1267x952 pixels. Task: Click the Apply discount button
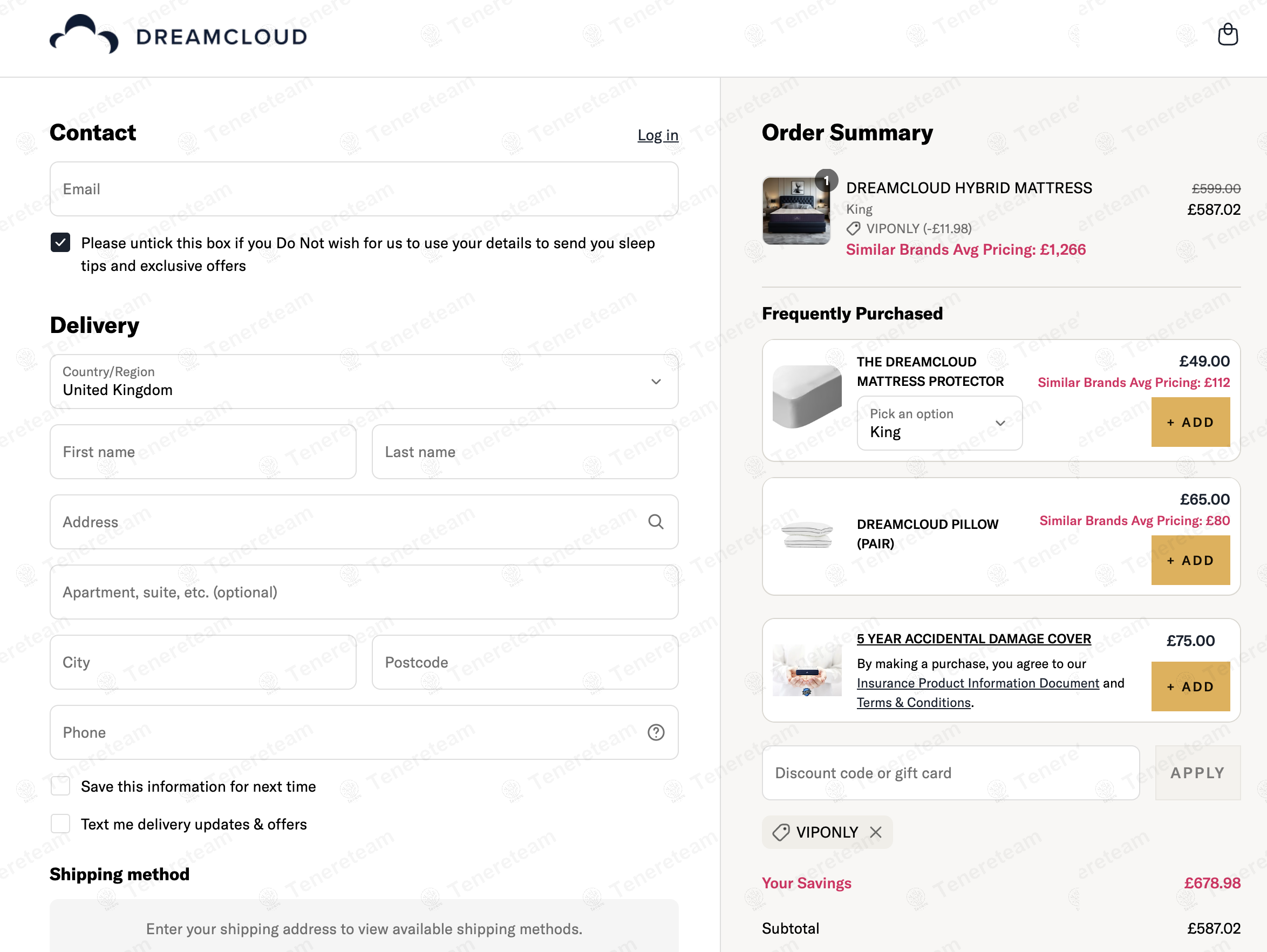pyautogui.click(x=1198, y=773)
